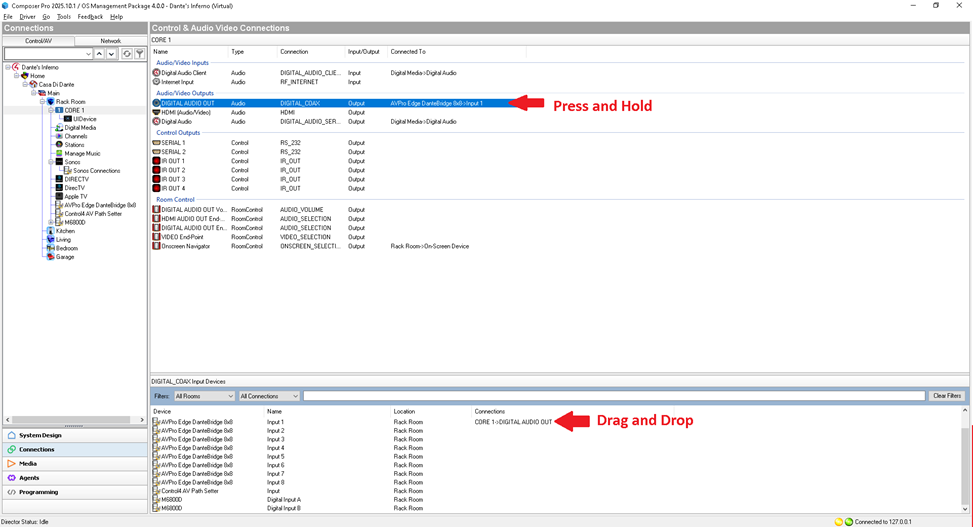Click the Digital Audio Client input icon
Viewport: 973px width, 527px height.
pyautogui.click(x=157, y=73)
